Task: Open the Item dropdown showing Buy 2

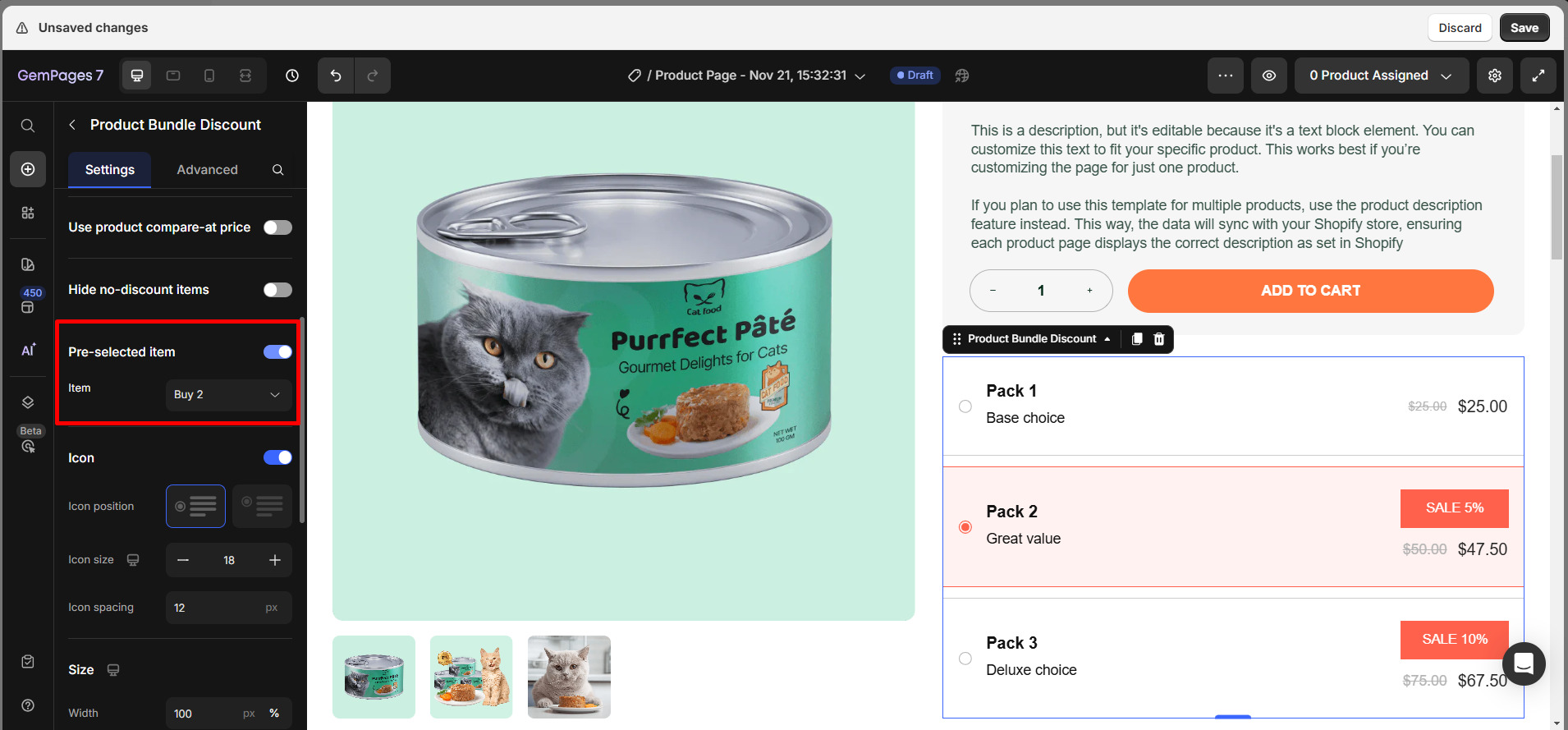Action: (228, 395)
